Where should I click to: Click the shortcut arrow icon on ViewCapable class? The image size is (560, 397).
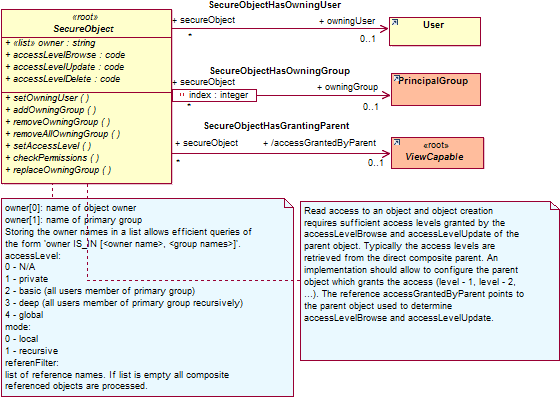tap(397, 142)
